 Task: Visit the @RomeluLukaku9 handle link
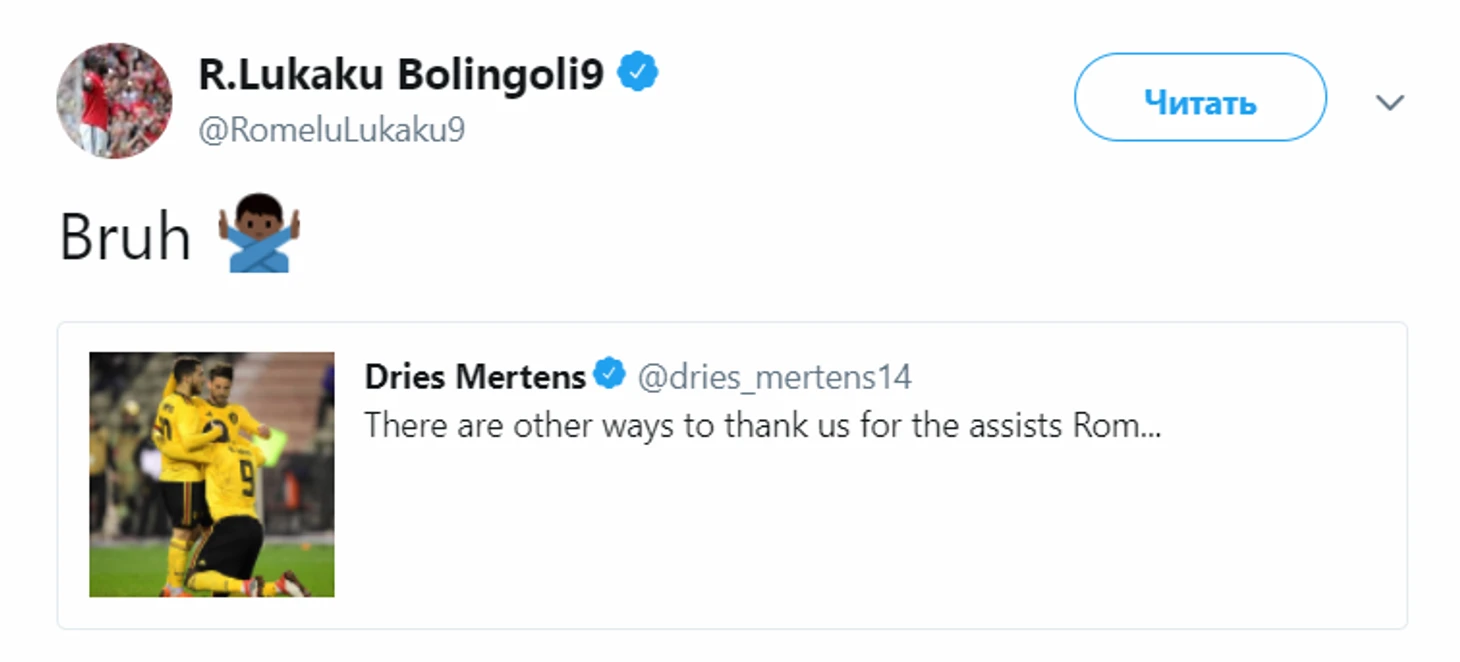[332, 131]
